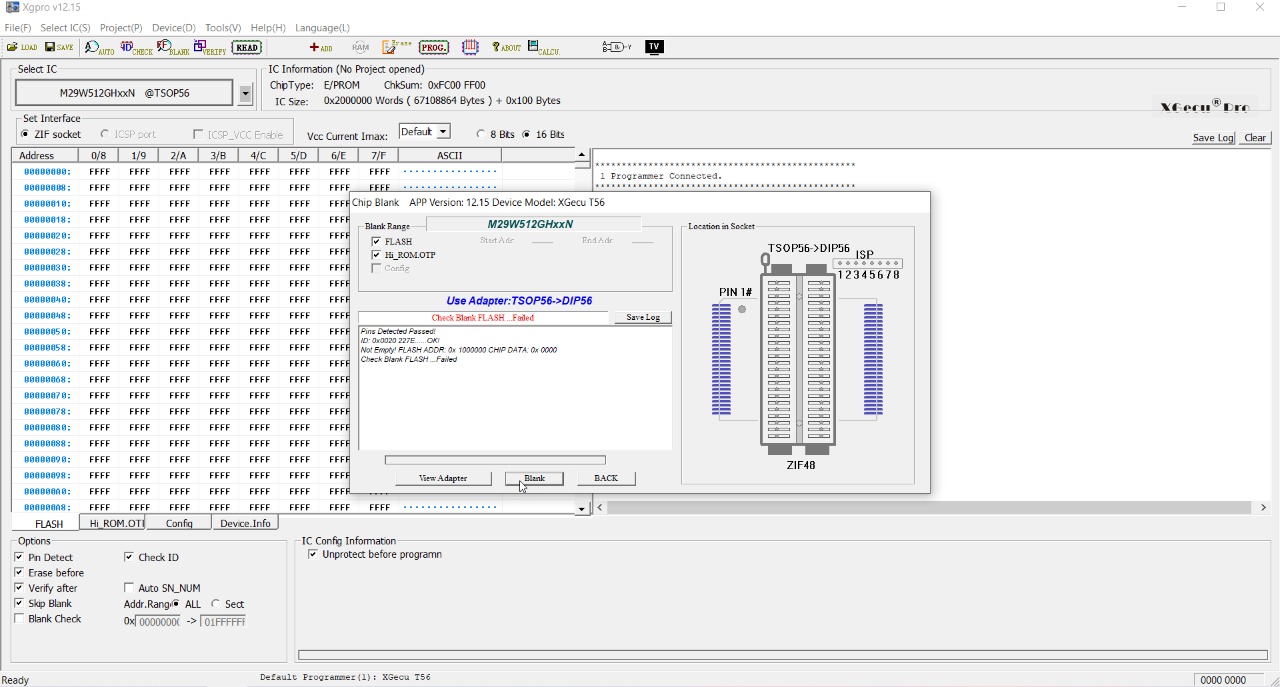Open the Select IC dropdown arrow
Screen dimensions: 1280x687
point(245,93)
